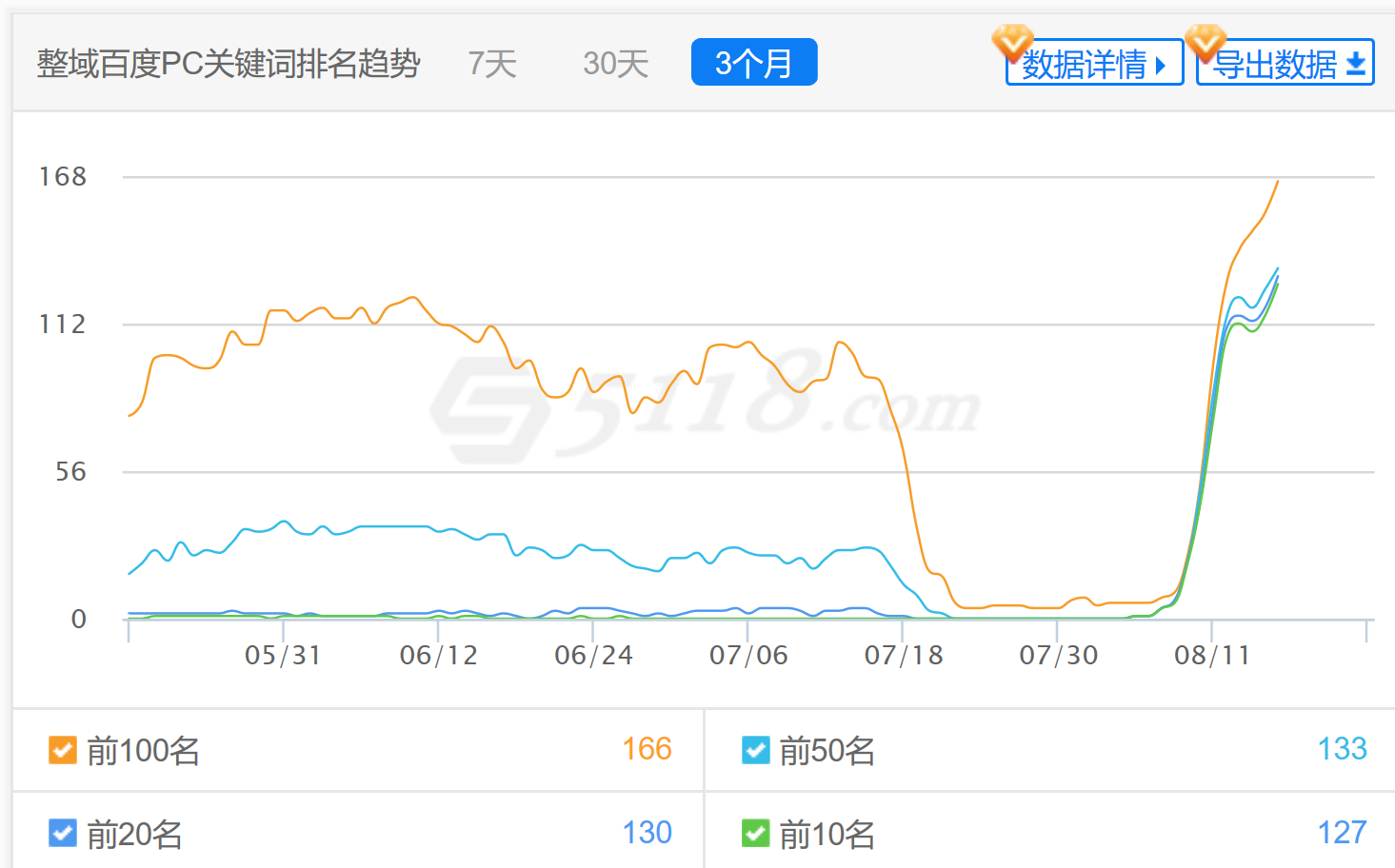Click the 08/11 date axis marker
Screen dimensions: 1395x868
[1211, 655]
